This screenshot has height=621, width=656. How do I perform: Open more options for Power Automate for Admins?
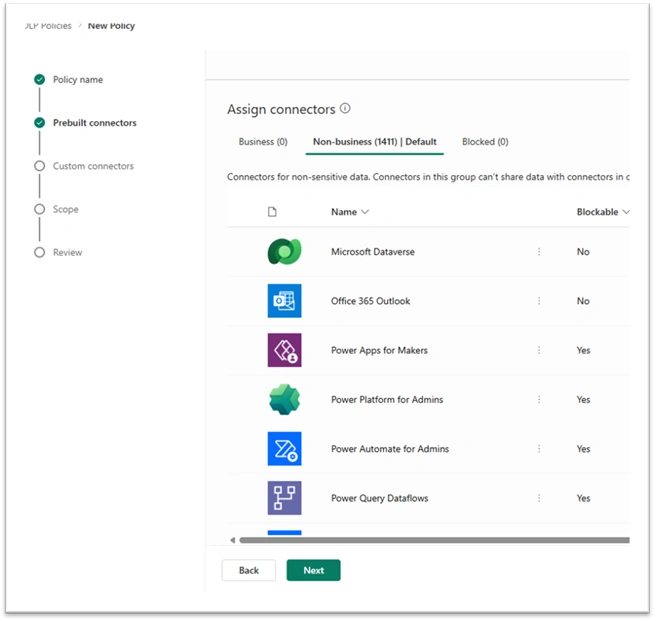coord(539,449)
